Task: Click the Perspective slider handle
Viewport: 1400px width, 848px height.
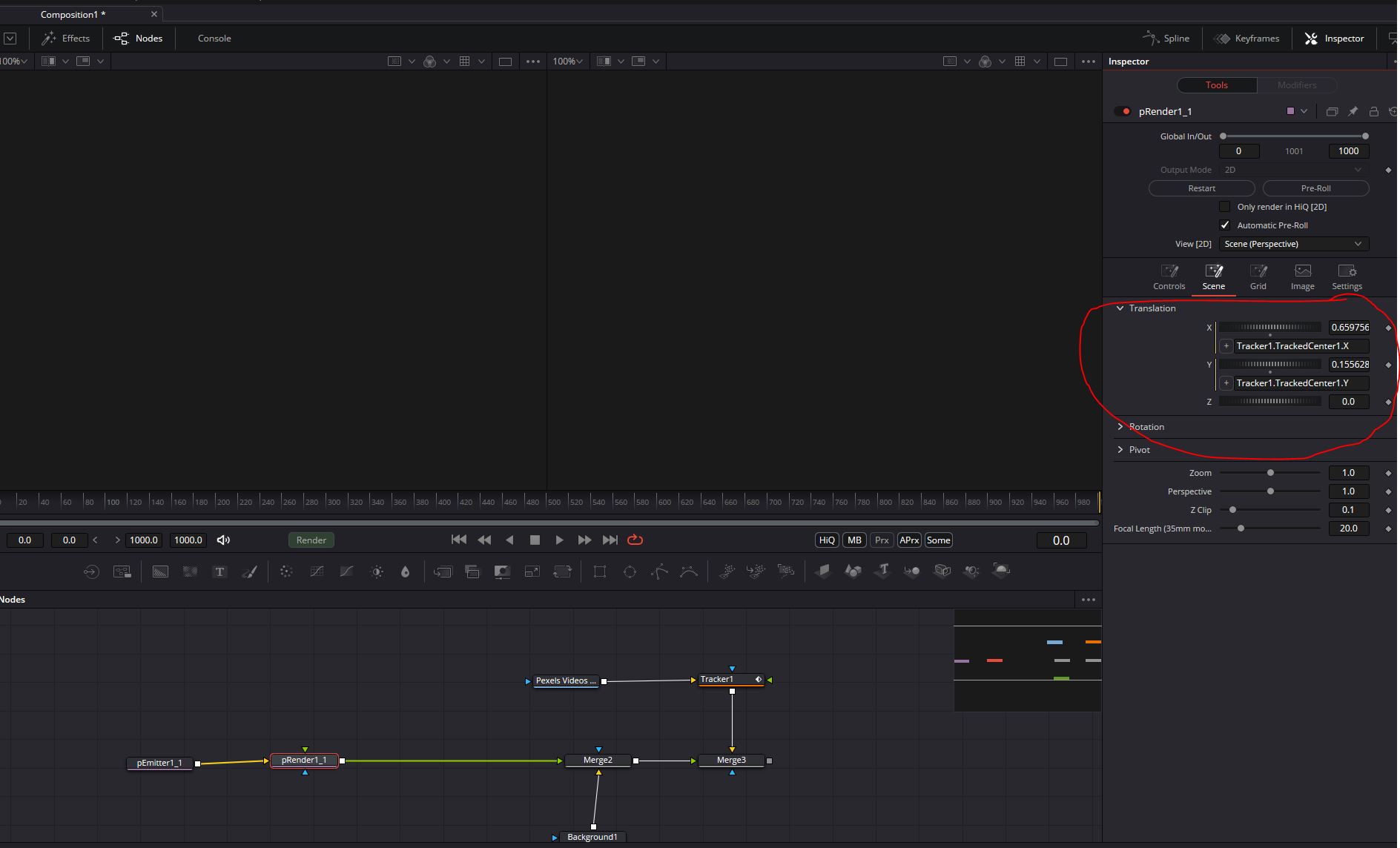Action: [x=1270, y=491]
